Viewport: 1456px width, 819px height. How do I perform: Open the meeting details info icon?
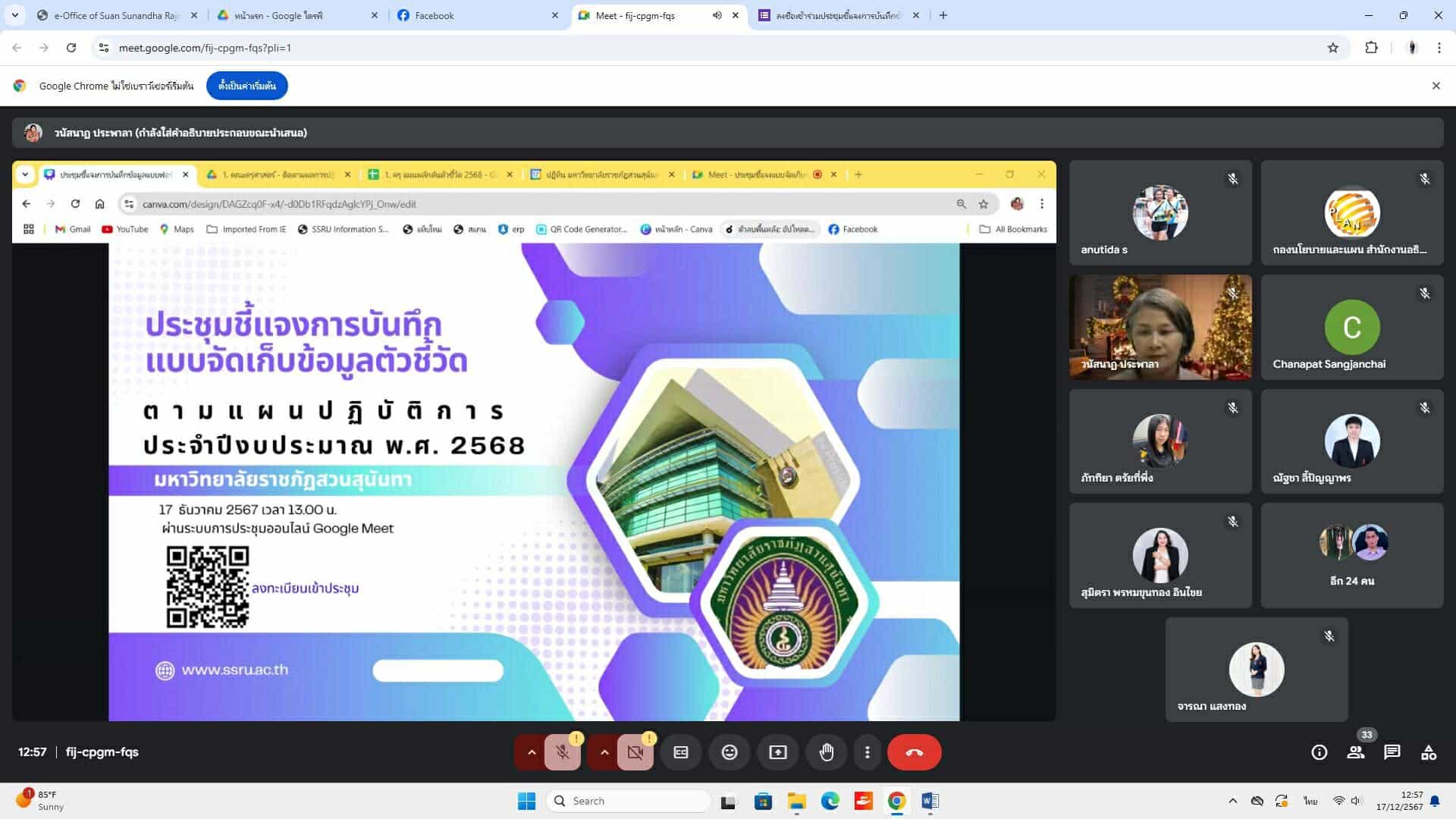coord(1319,752)
